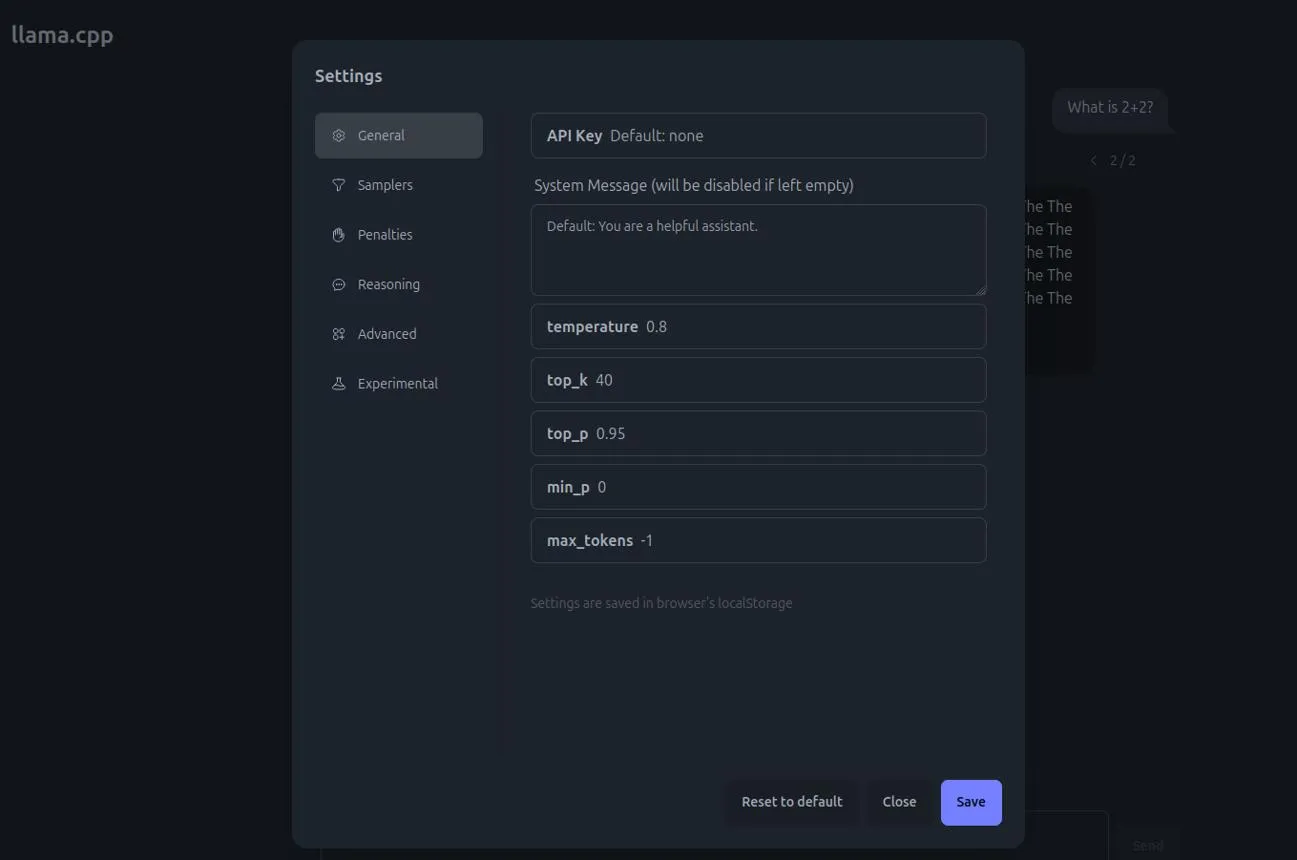Image resolution: width=1297 pixels, height=860 pixels.
Task: Edit the top_p value field
Action: (759, 434)
